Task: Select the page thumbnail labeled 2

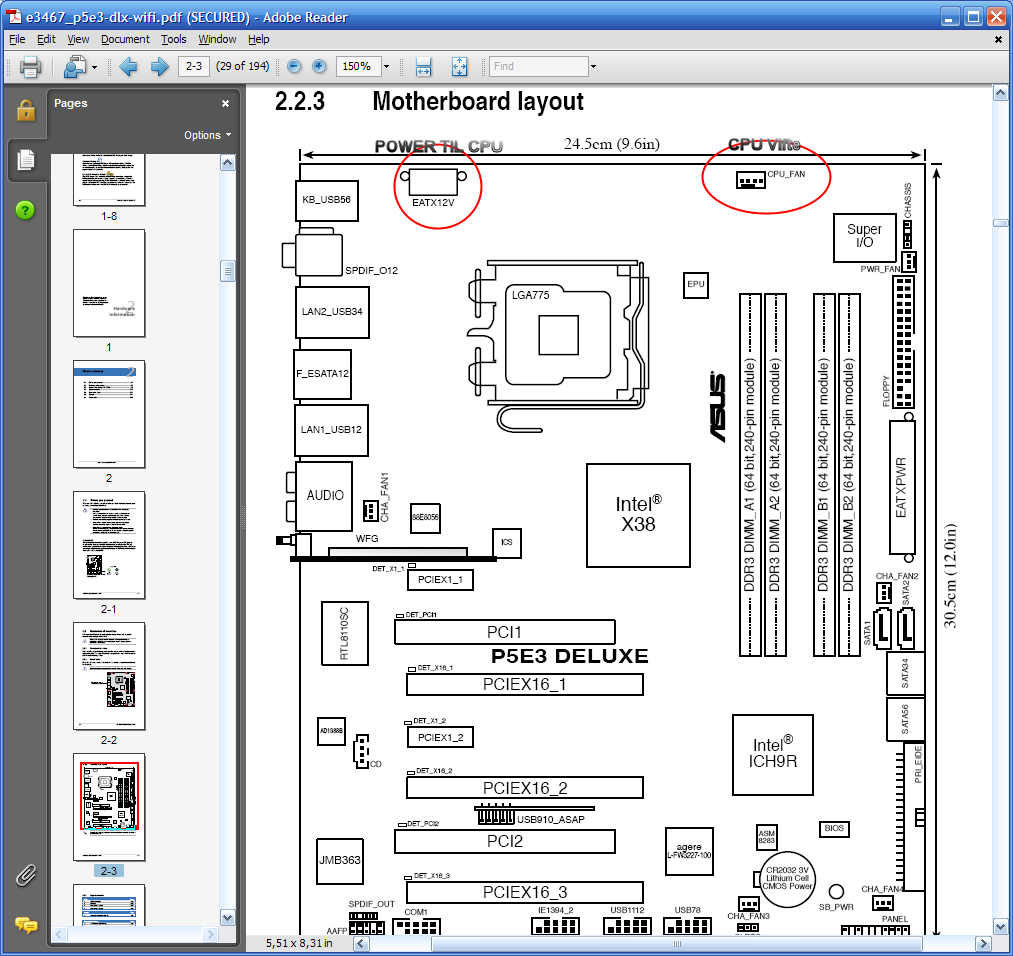Action: click(x=109, y=414)
